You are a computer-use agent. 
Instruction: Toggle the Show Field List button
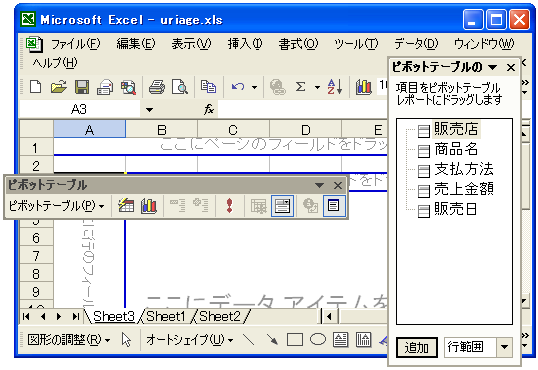[334, 206]
